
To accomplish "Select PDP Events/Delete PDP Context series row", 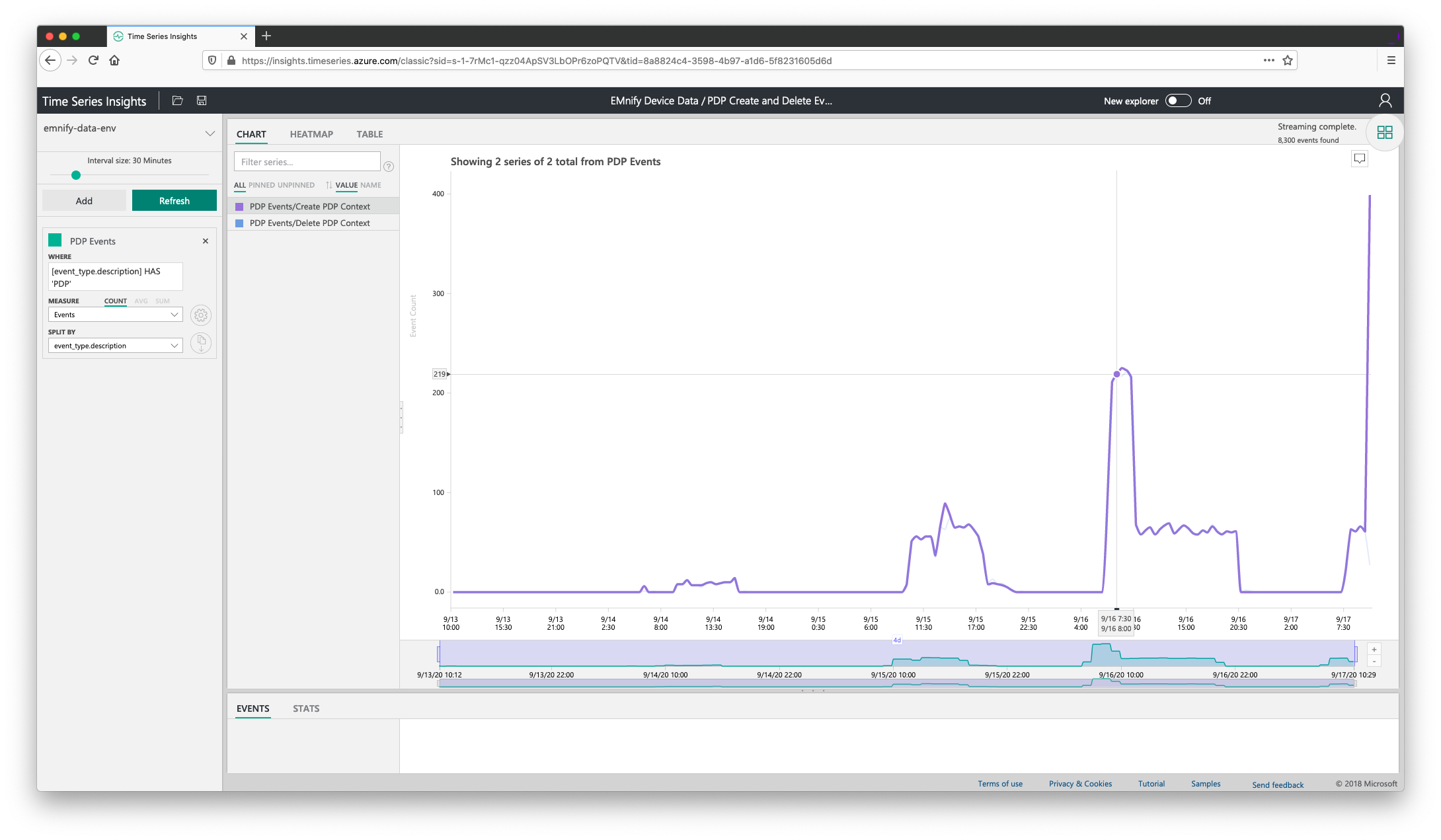I will coord(313,223).
